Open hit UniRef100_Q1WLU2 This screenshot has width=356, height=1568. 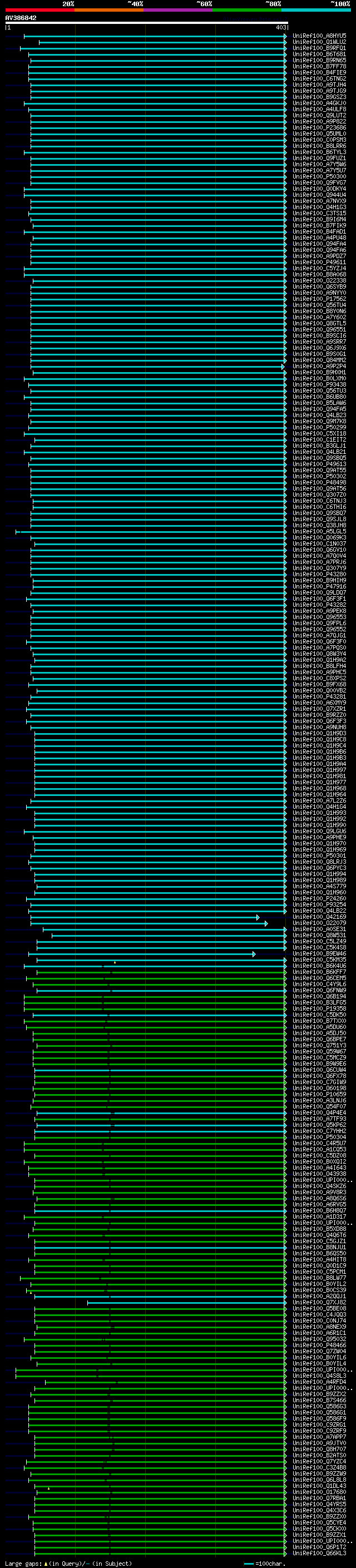click(x=319, y=42)
